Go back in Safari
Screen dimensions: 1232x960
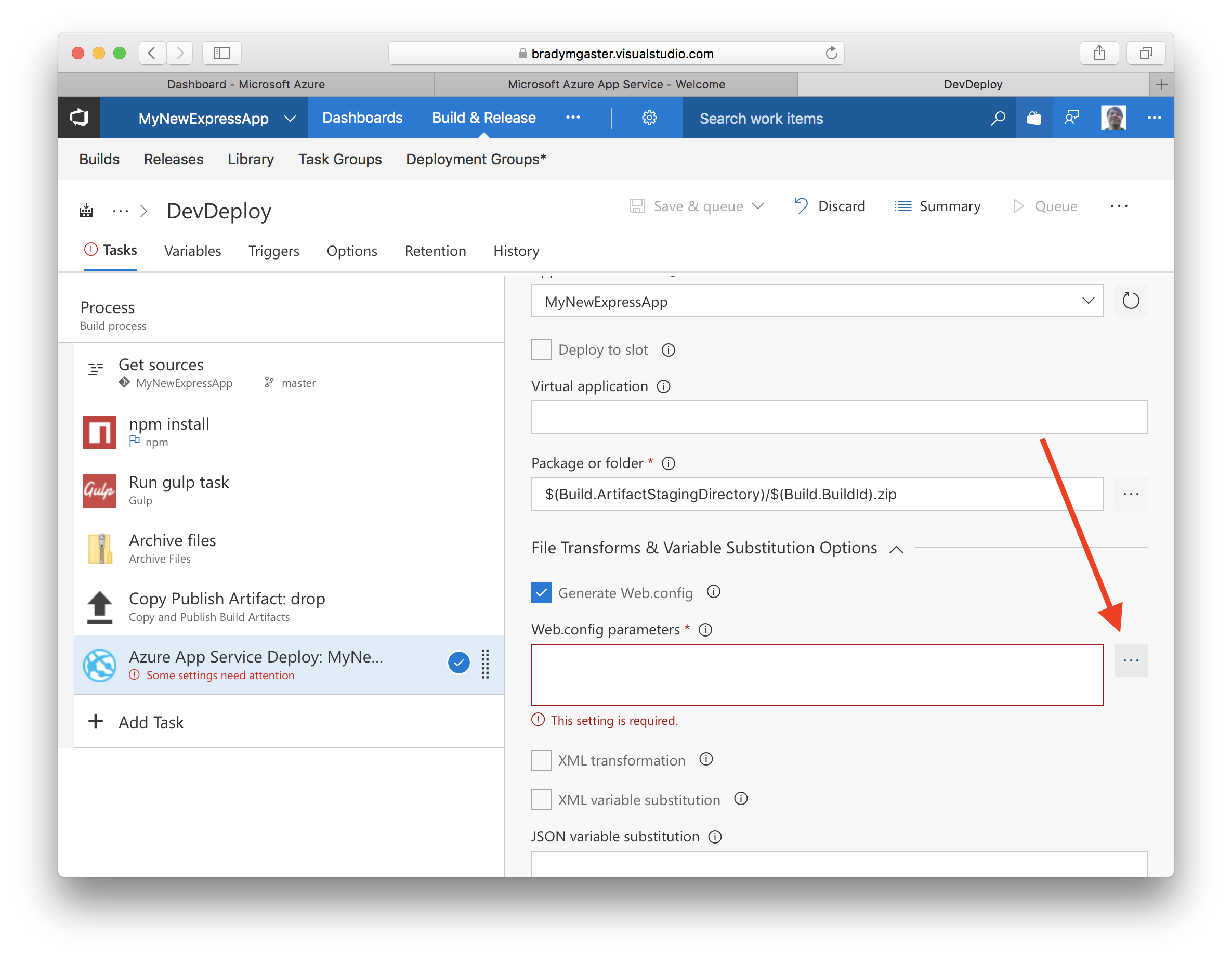[151, 53]
